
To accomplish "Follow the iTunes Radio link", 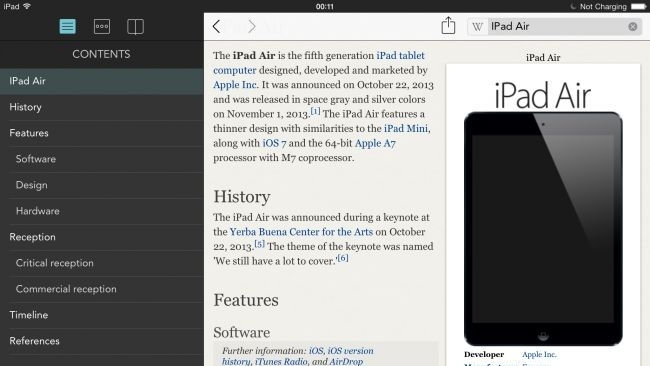I will pyautogui.click(x=281, y=361).
